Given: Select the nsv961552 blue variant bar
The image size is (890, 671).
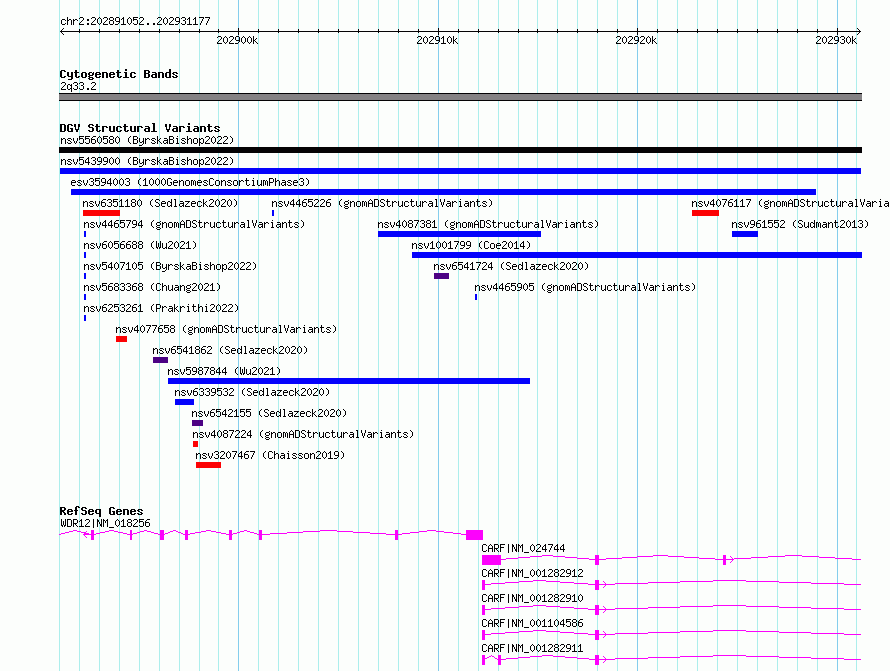Looking at the screenshot, I should point(745,234).
